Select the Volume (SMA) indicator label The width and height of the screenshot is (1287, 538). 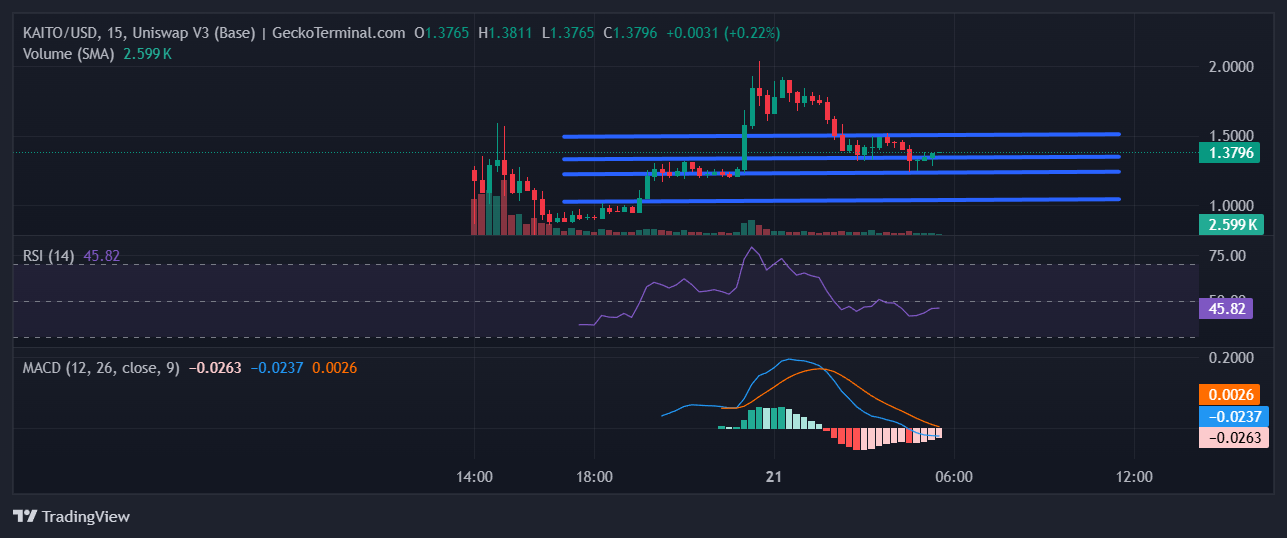point(69,53)
